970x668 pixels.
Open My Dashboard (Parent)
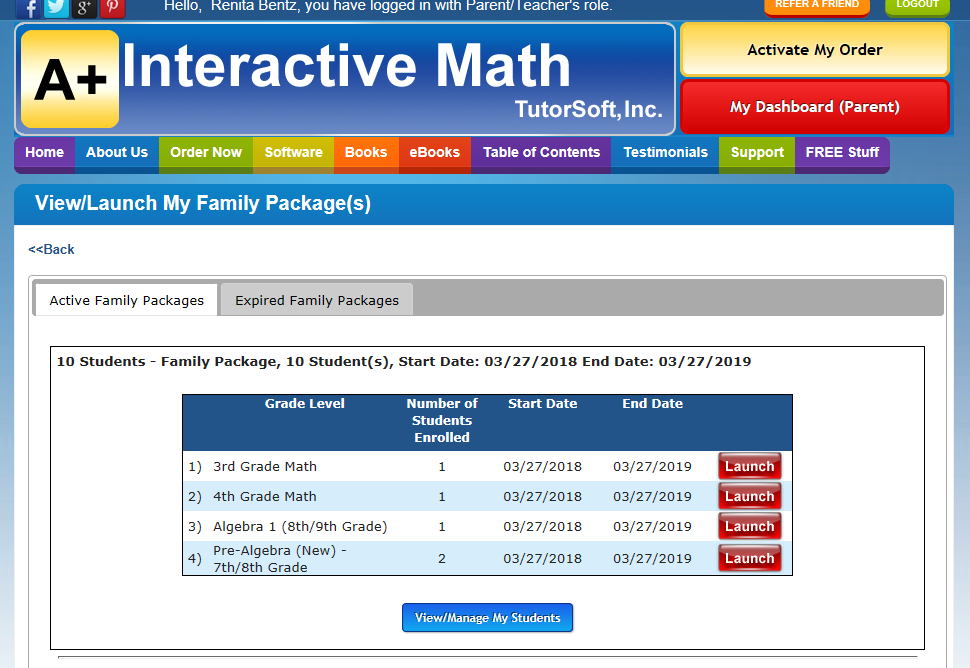click(814, 105)
